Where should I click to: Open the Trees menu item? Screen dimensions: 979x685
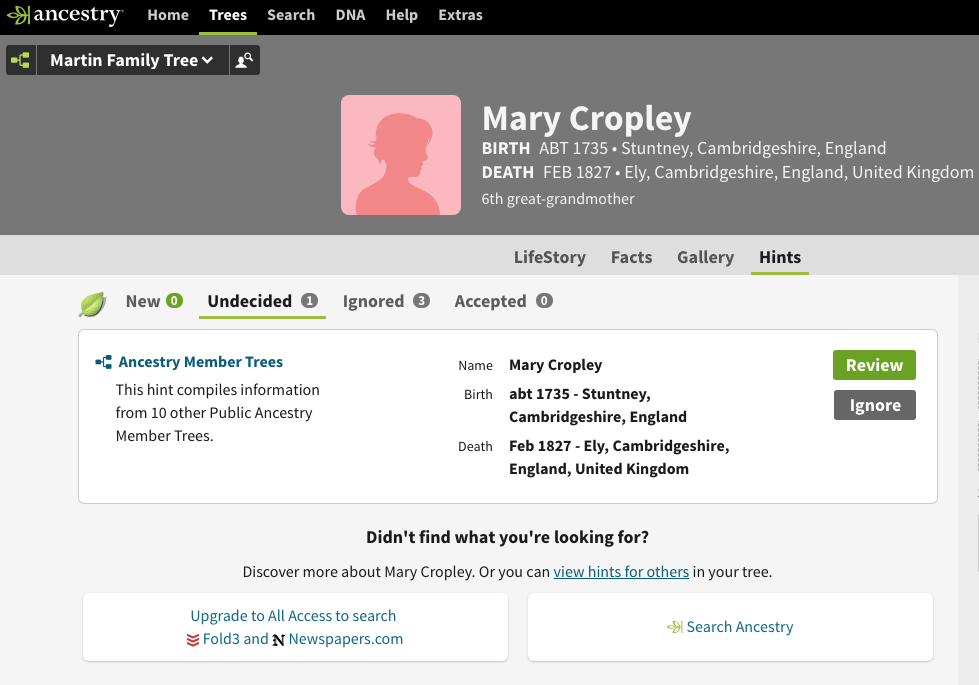pyautogui.click(x=228, y=15)
